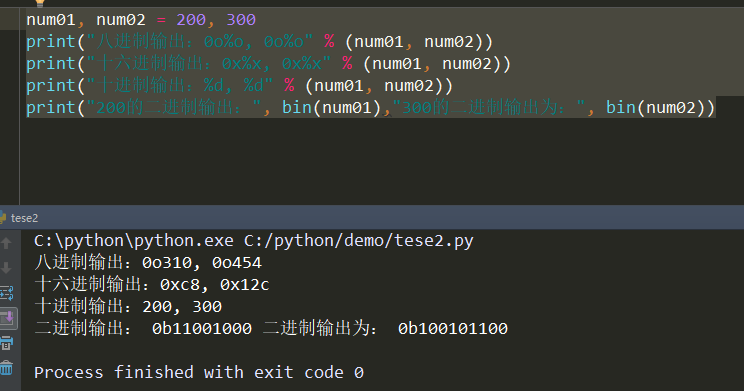The image size is (744, 391).
Task: Click the up stack trace arrow icon
Action: (x=6, y=243)
